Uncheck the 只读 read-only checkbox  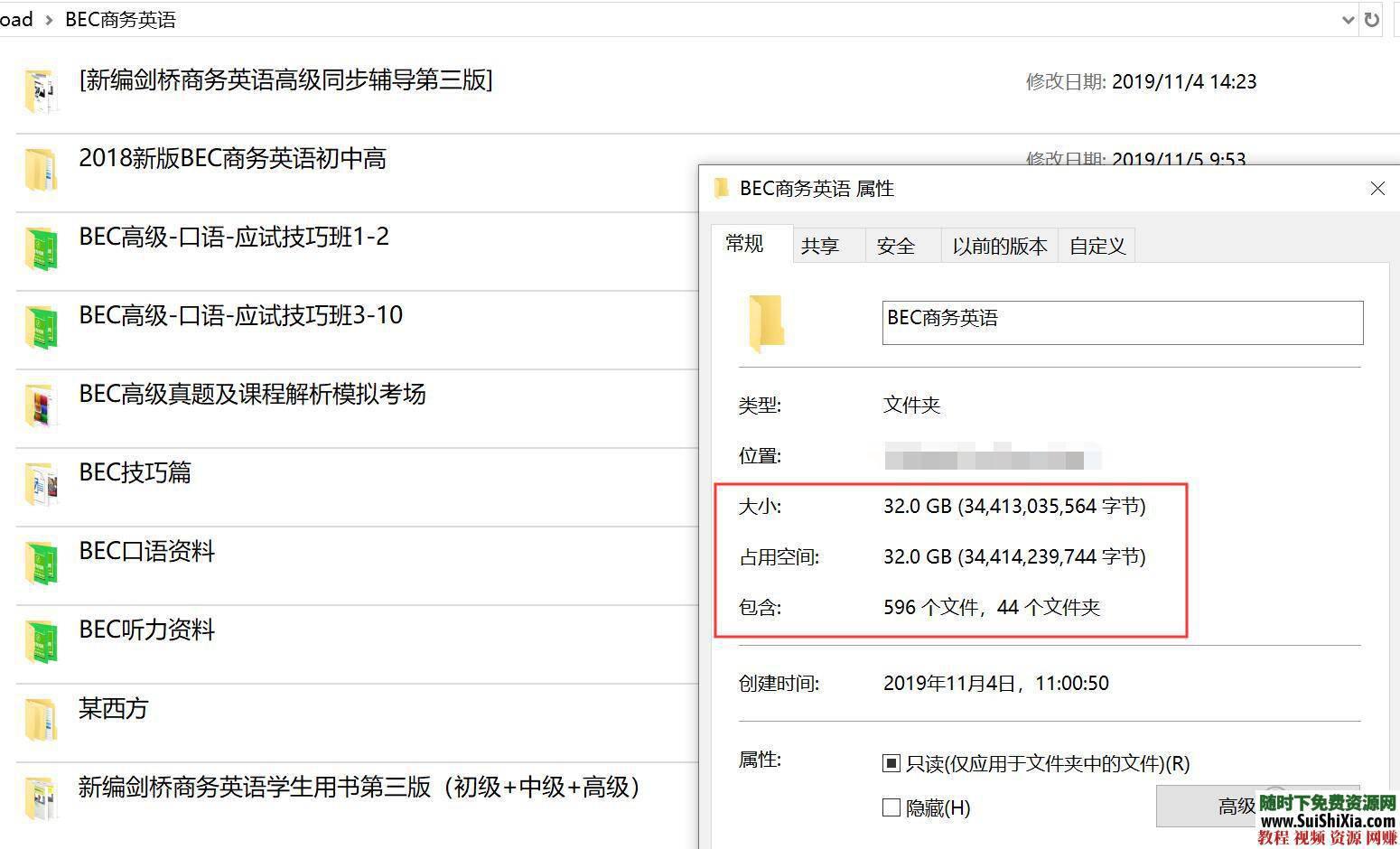point(891,762)
